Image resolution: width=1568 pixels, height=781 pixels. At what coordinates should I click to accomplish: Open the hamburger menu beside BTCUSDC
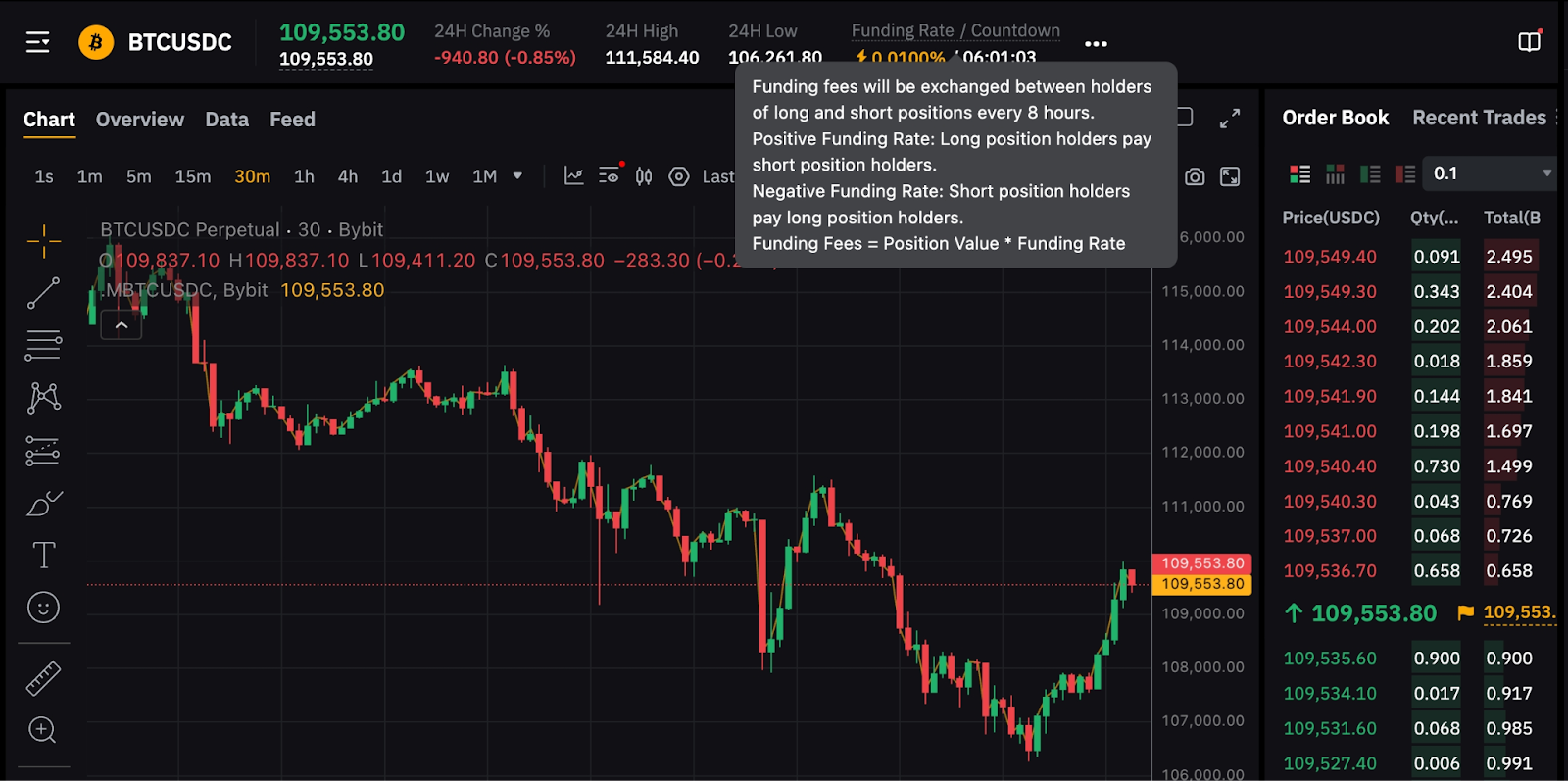point(37,42)
